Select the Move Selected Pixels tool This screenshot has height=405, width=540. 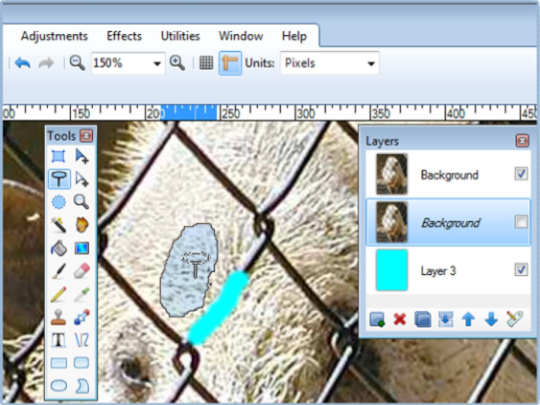(x=82, y=156)
